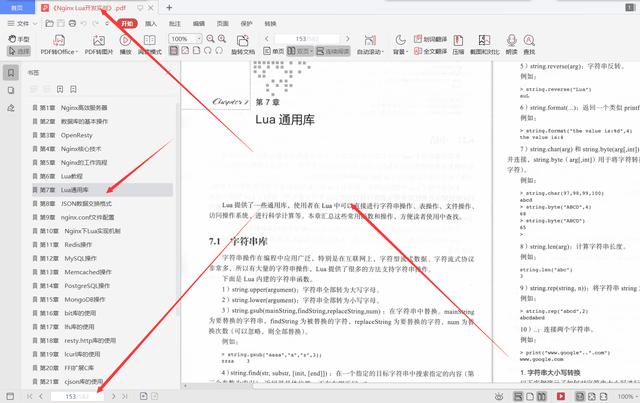Open 截图和对比 screenshot and compare

pos(484,45)
